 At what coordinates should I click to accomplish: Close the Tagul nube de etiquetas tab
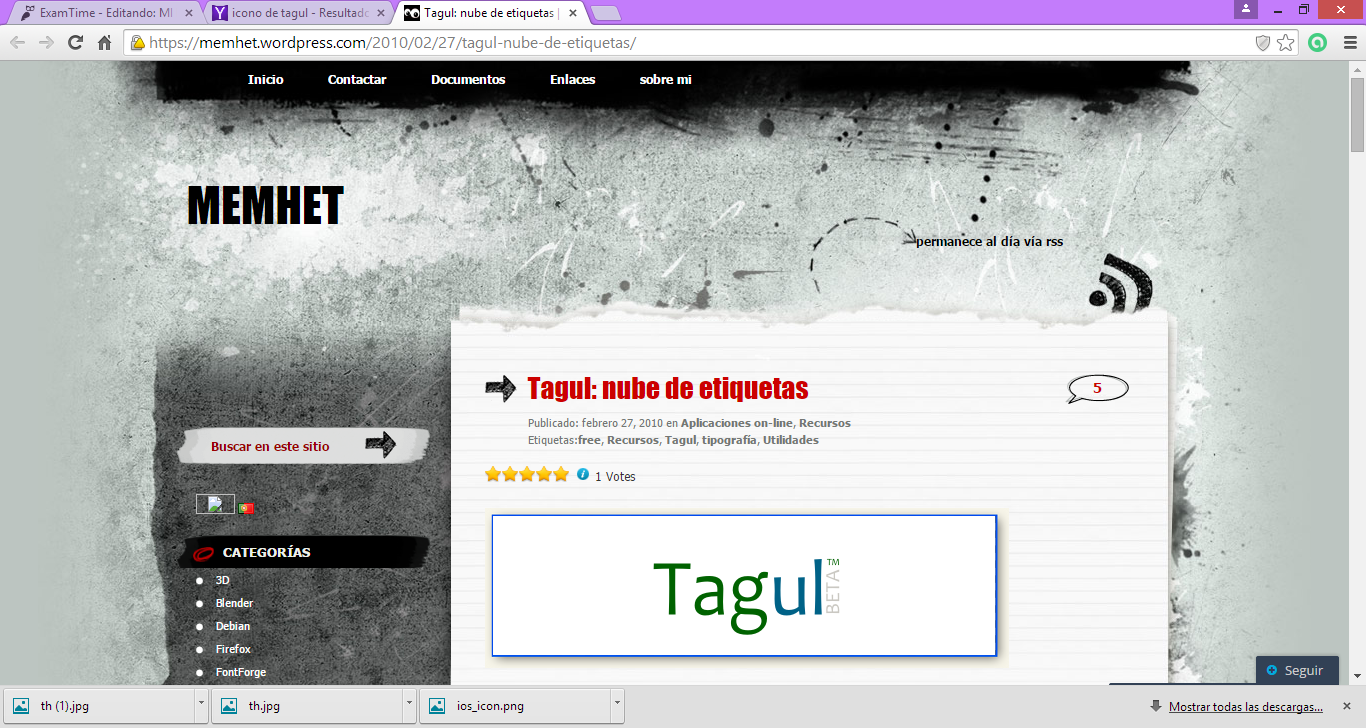click(572, 13)
